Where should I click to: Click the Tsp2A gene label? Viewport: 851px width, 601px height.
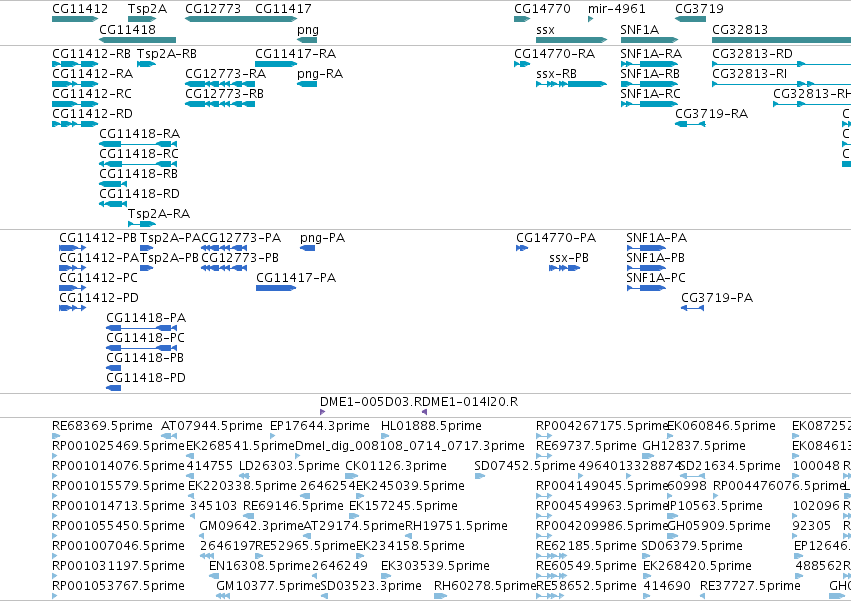[147, 9]
